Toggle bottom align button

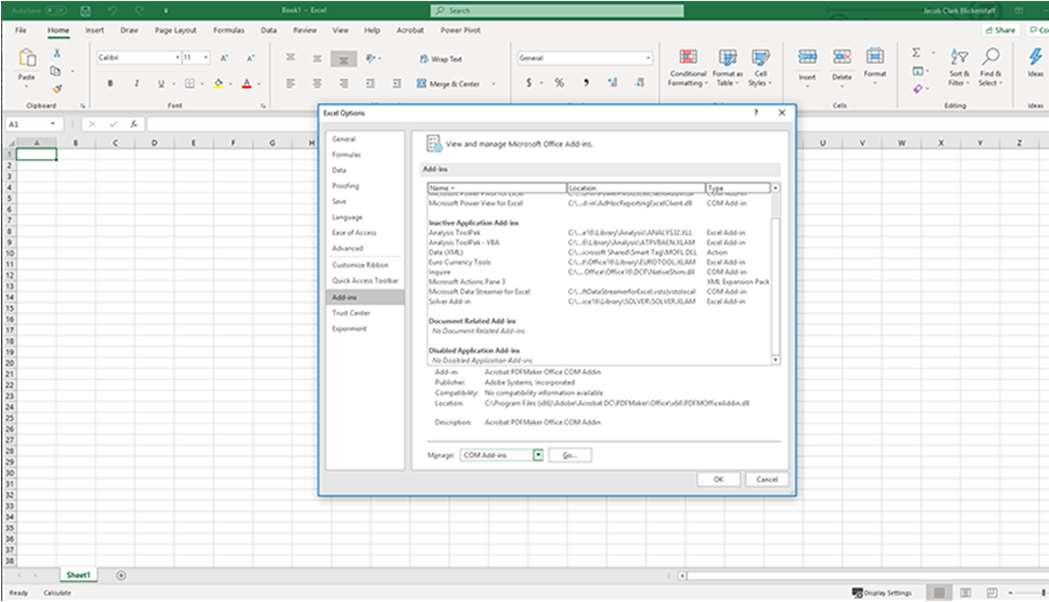point(344,60)
